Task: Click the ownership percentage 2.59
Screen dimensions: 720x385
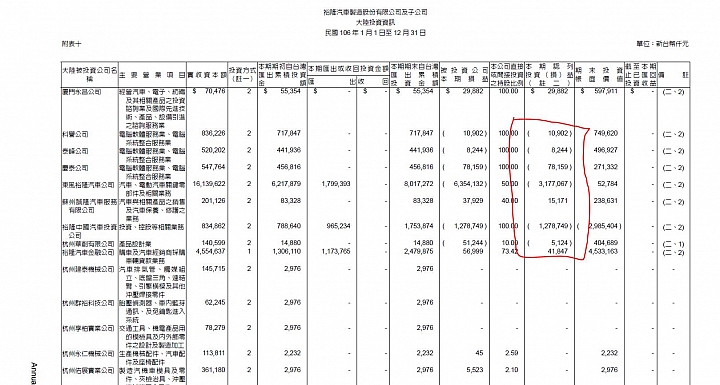Action: [512, 353]
